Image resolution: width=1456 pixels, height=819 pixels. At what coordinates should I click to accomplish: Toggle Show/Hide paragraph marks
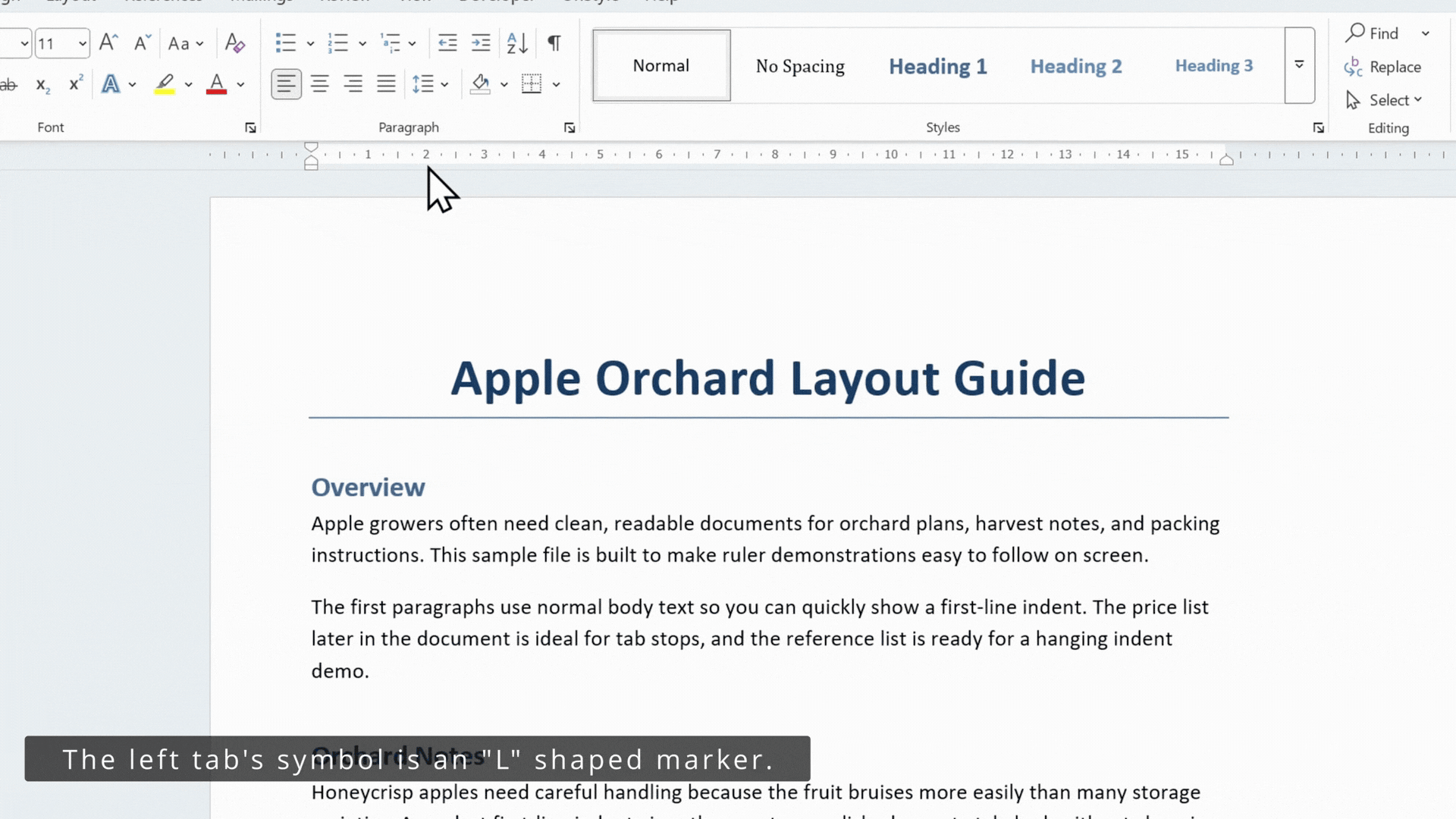554,42
